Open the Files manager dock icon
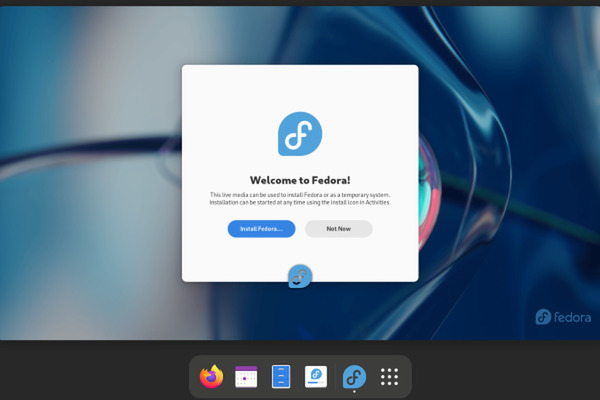 tap(281, 377)
